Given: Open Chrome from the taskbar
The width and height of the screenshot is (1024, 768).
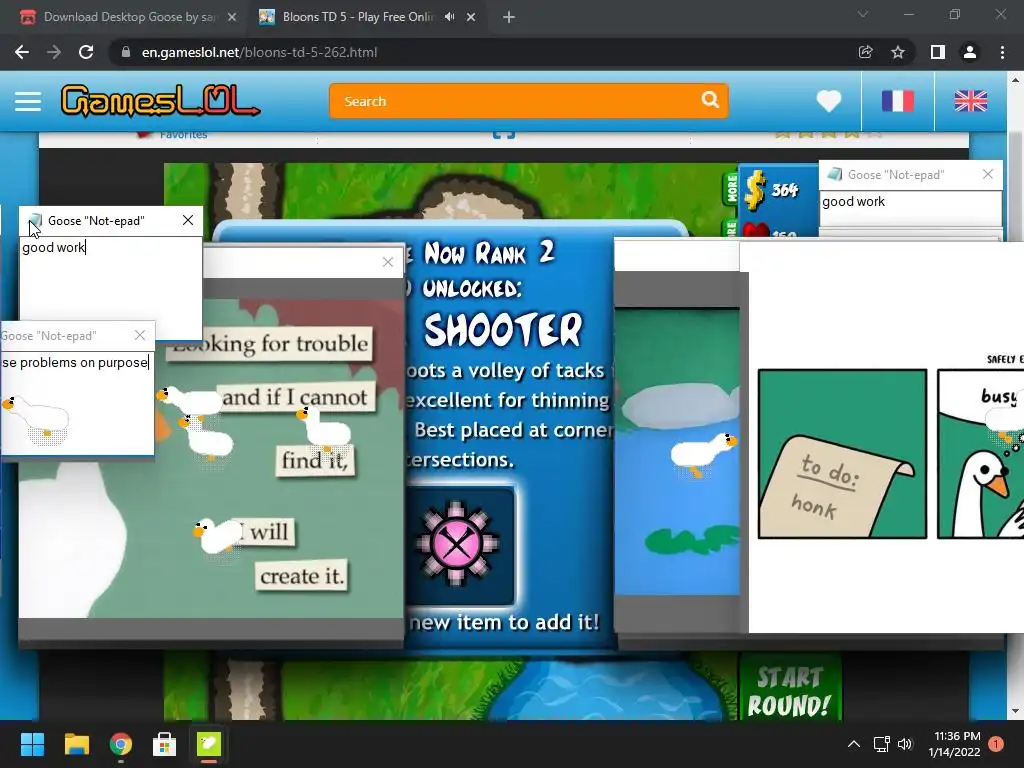Looking at the screenshot, I should pyautogui.click(x=121, y=744).
